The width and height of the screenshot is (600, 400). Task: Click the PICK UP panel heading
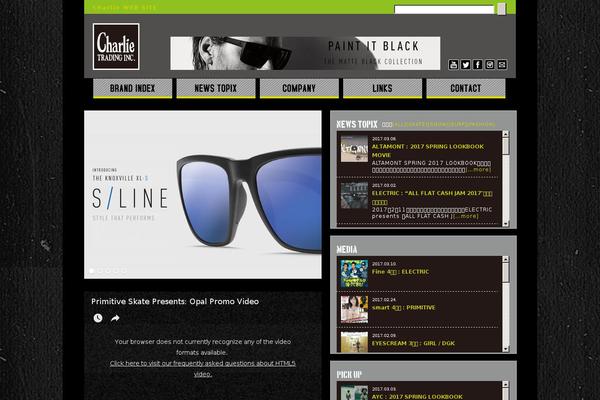(x=349, y=375)
